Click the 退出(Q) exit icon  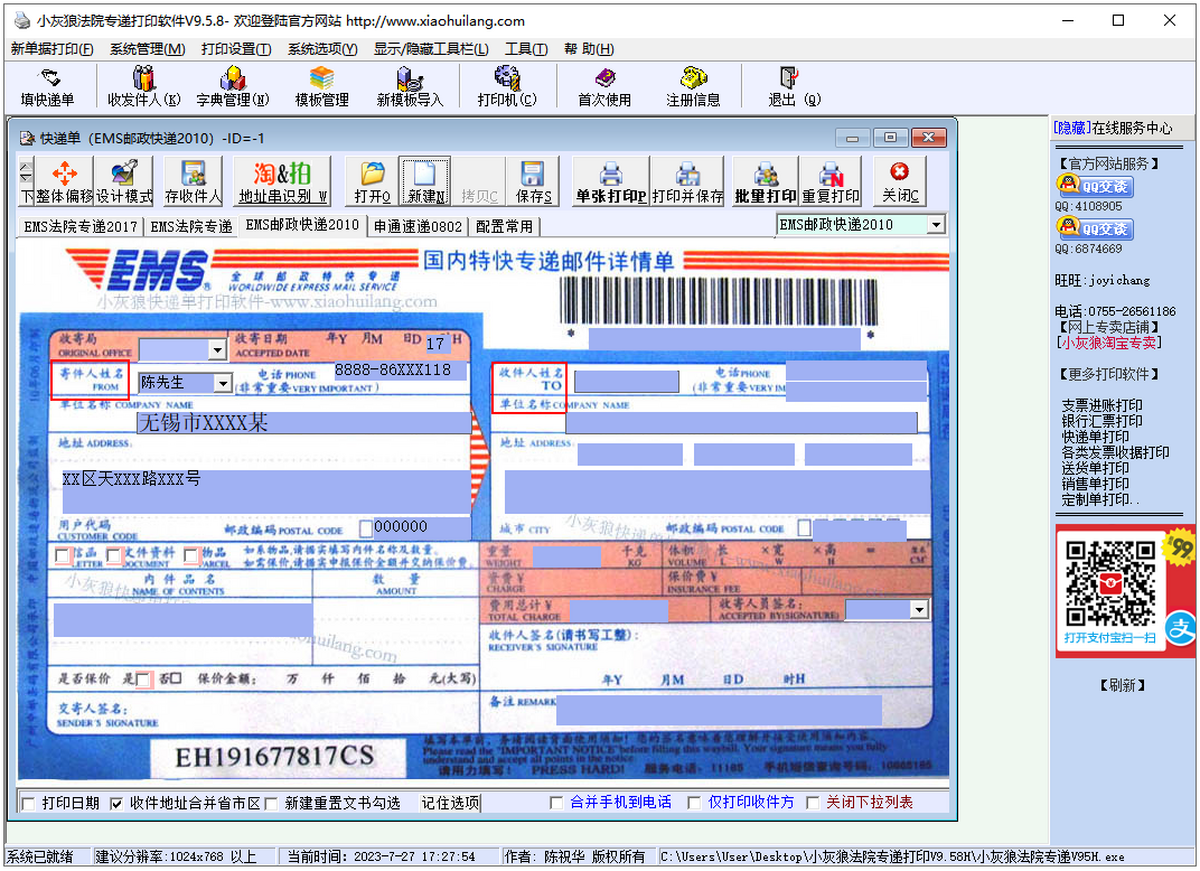point(794,87)
